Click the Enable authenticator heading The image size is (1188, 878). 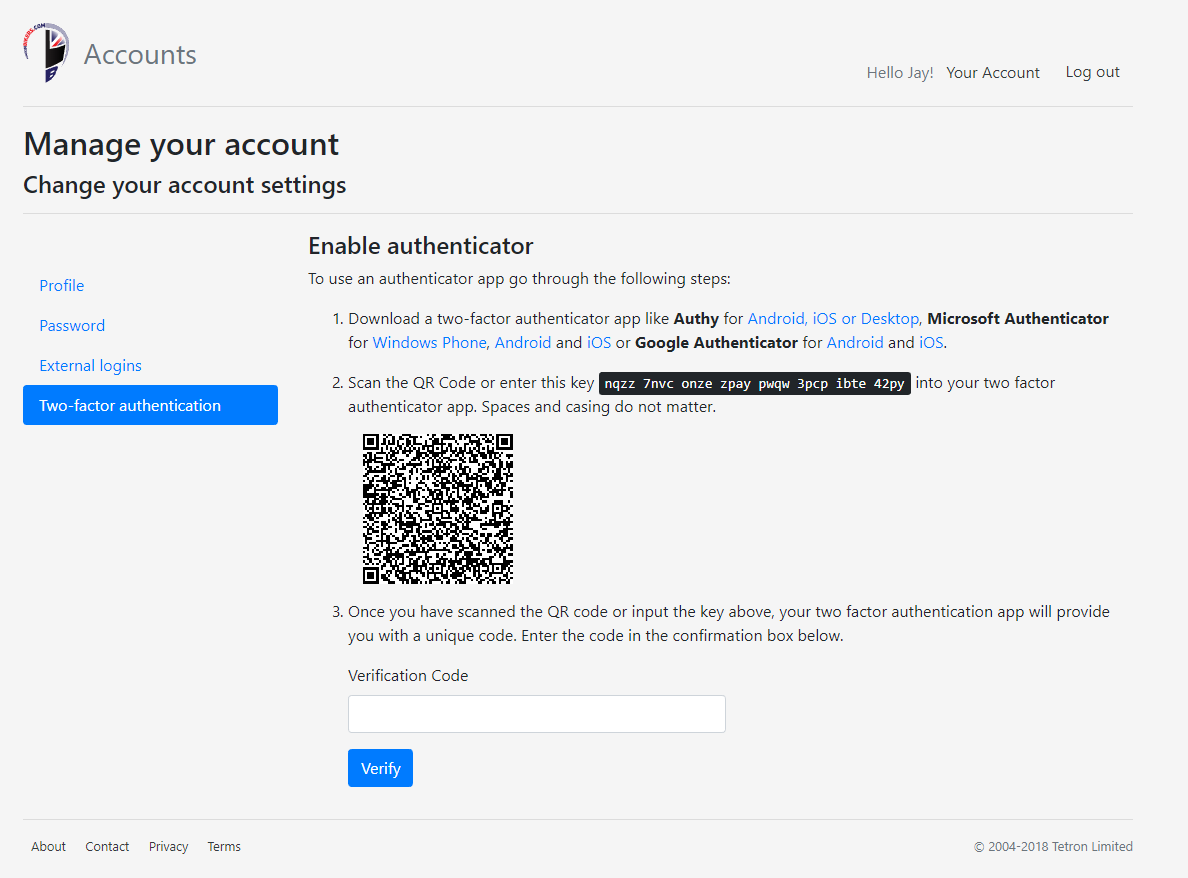420,246
